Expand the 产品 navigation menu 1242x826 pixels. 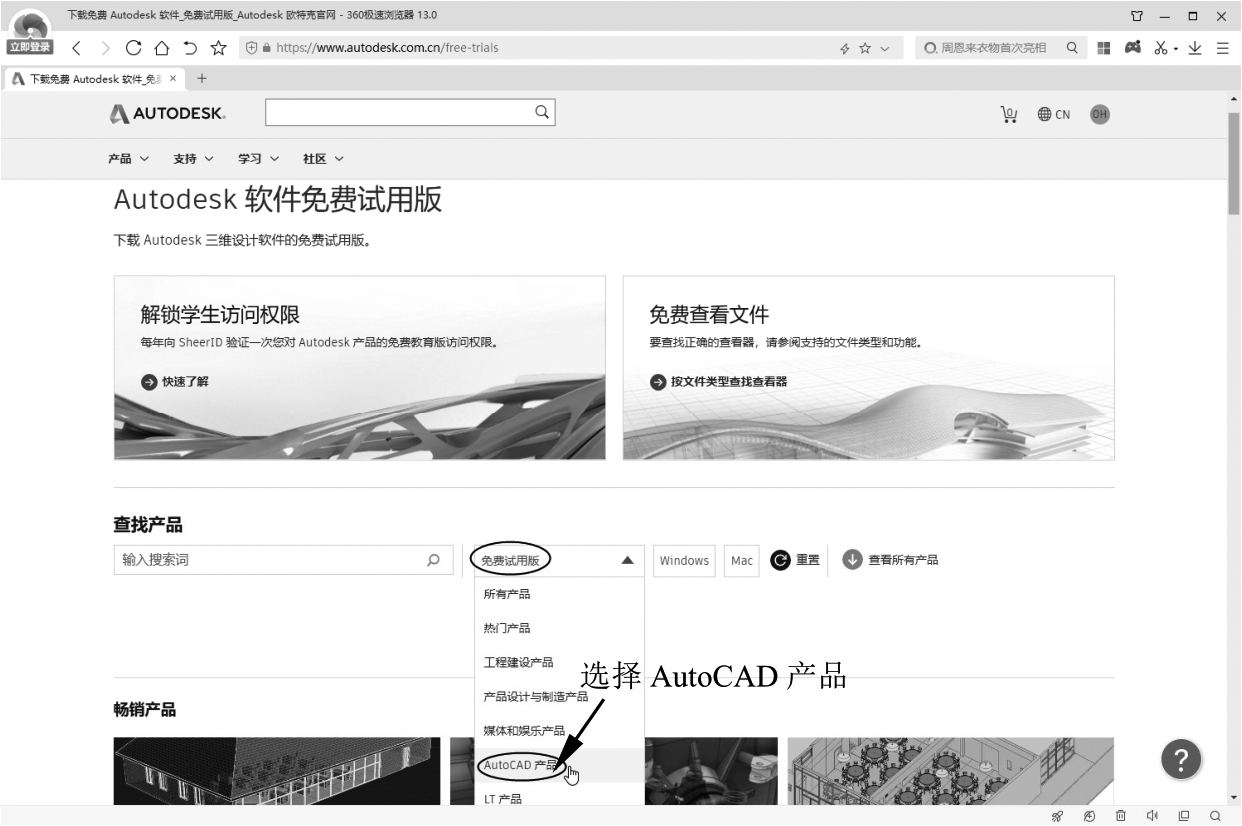click(128, 158)
